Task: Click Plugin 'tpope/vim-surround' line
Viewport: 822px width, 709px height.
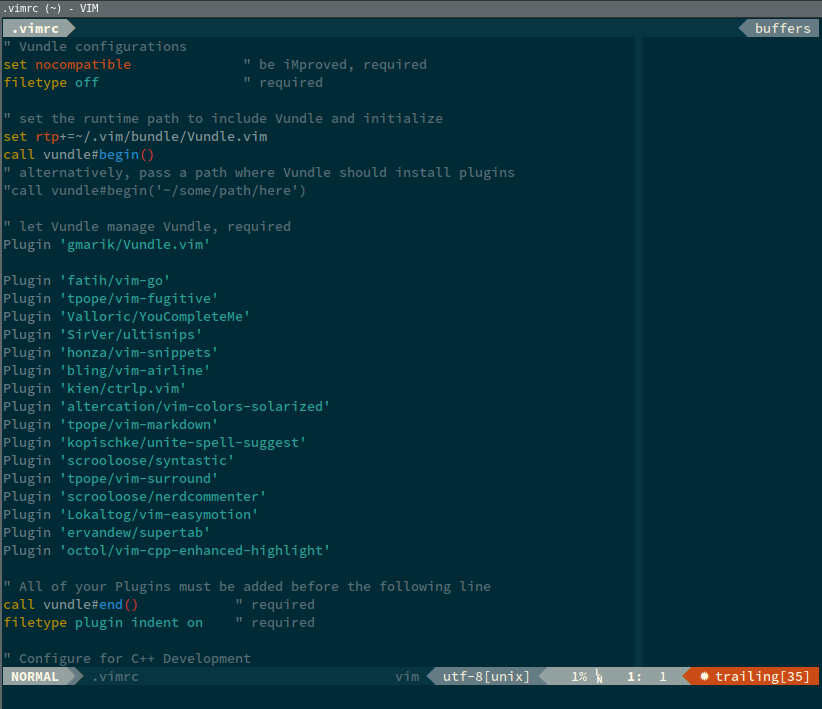Action: 111,478
